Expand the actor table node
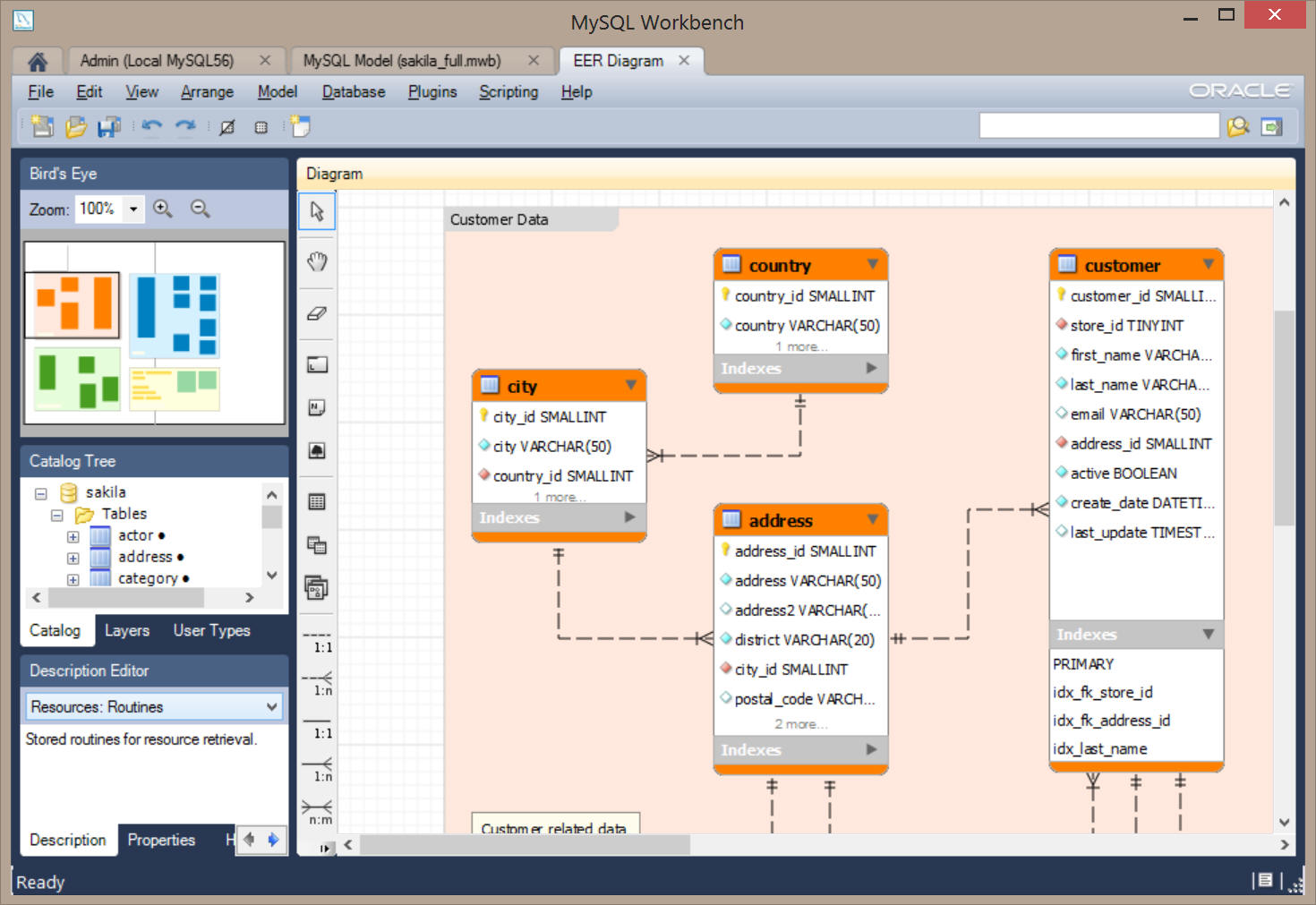 [73, 537]
